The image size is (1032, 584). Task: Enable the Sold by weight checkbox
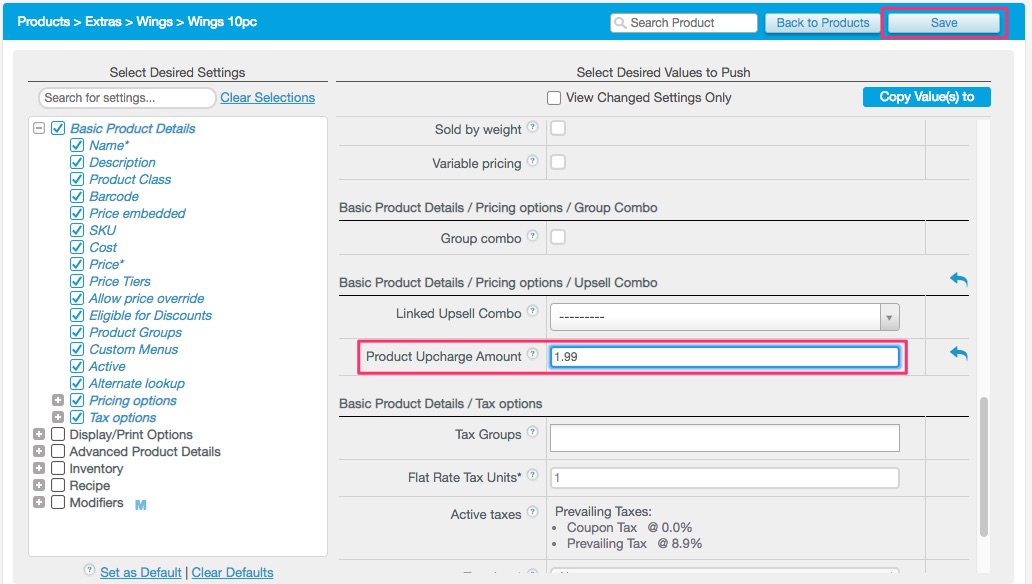coord(558,128)
